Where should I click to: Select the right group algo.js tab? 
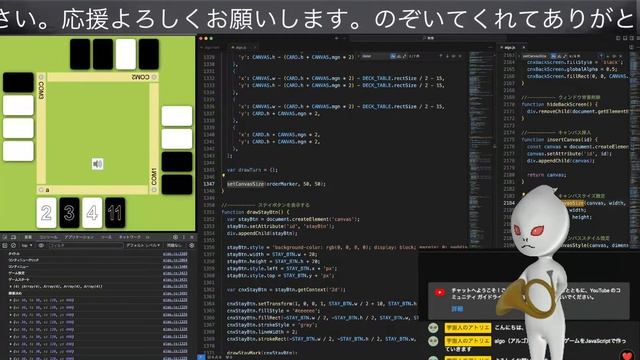[512, 48]
